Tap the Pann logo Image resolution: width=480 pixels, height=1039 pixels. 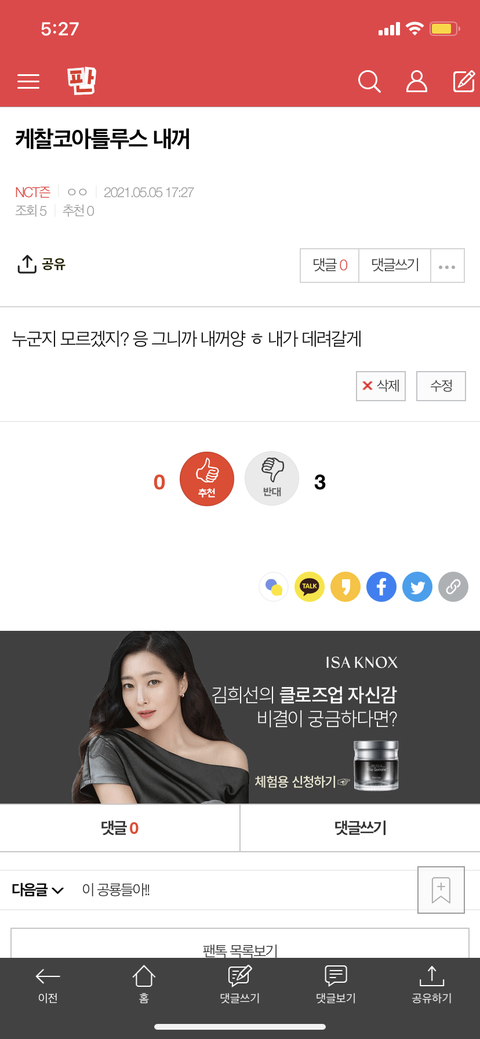(82, 81)
